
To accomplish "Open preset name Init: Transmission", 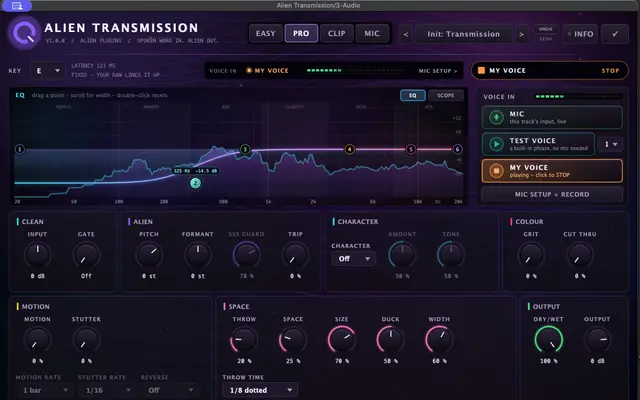I will point(463,34).
